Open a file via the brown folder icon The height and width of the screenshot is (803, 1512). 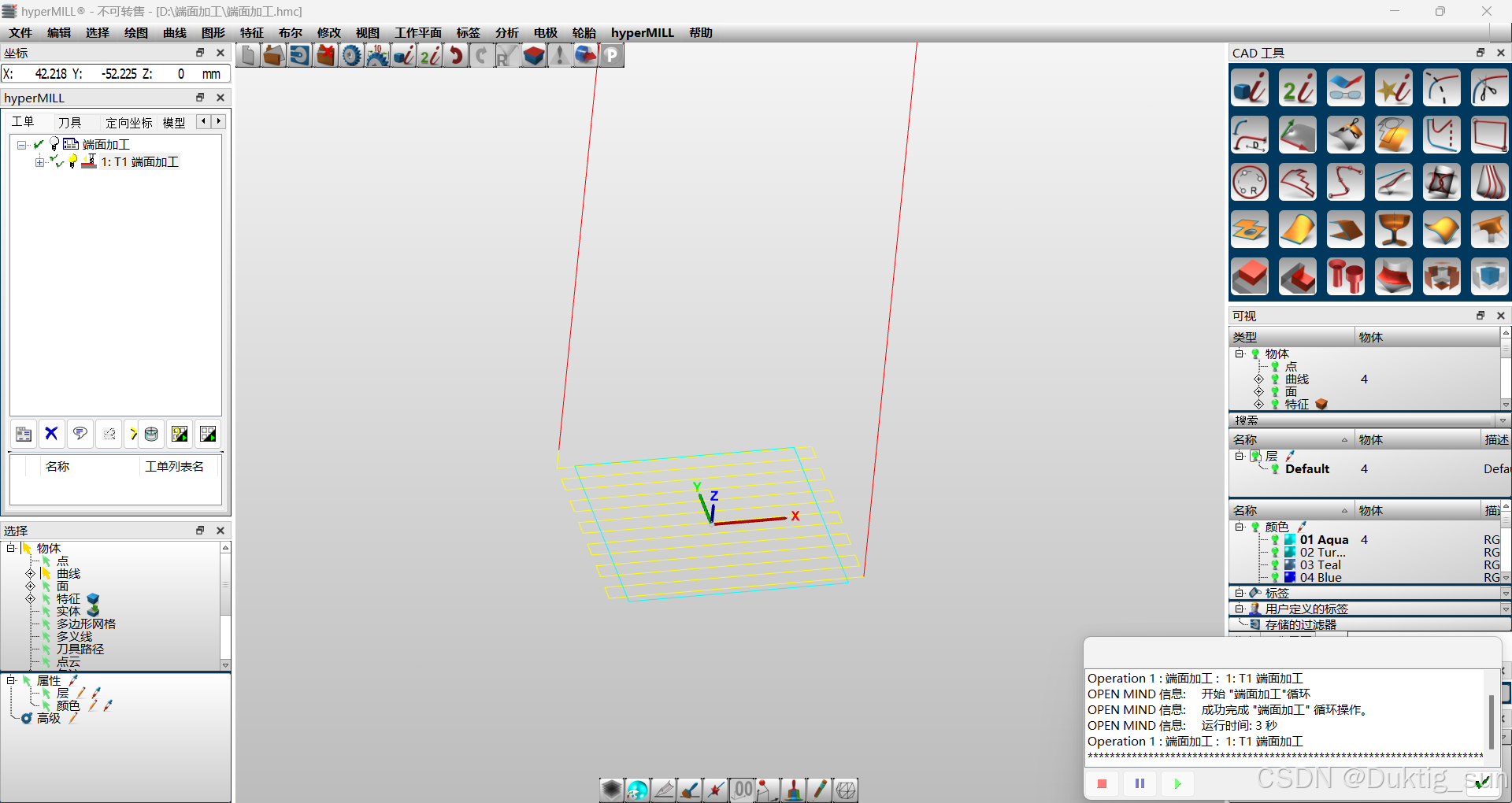274,56
